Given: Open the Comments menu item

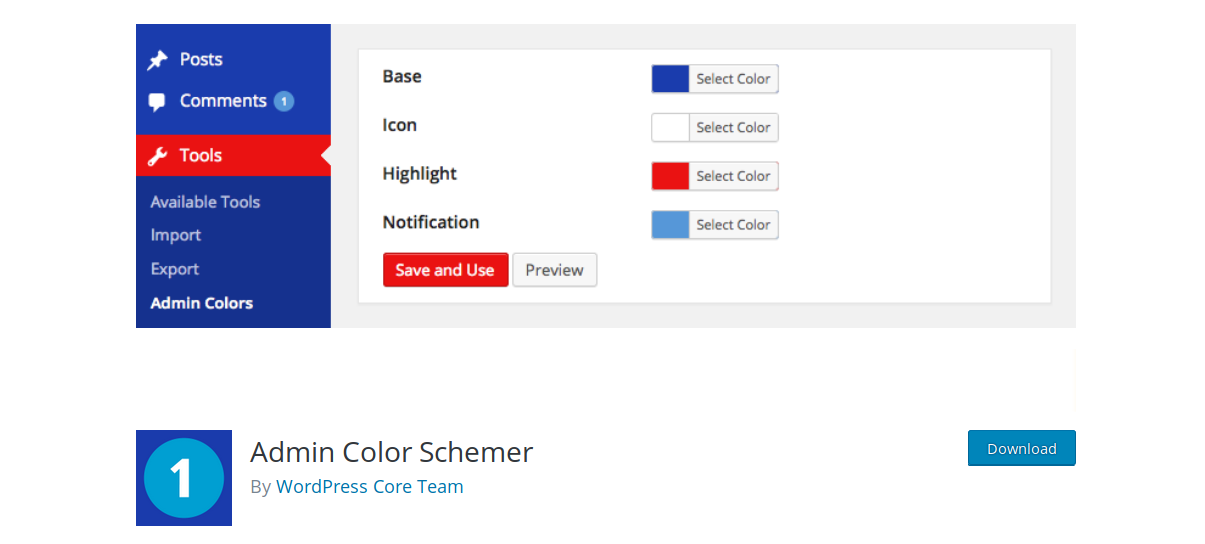Looking at the screenshot, I should pyautogui.click(x=233, y=101).
